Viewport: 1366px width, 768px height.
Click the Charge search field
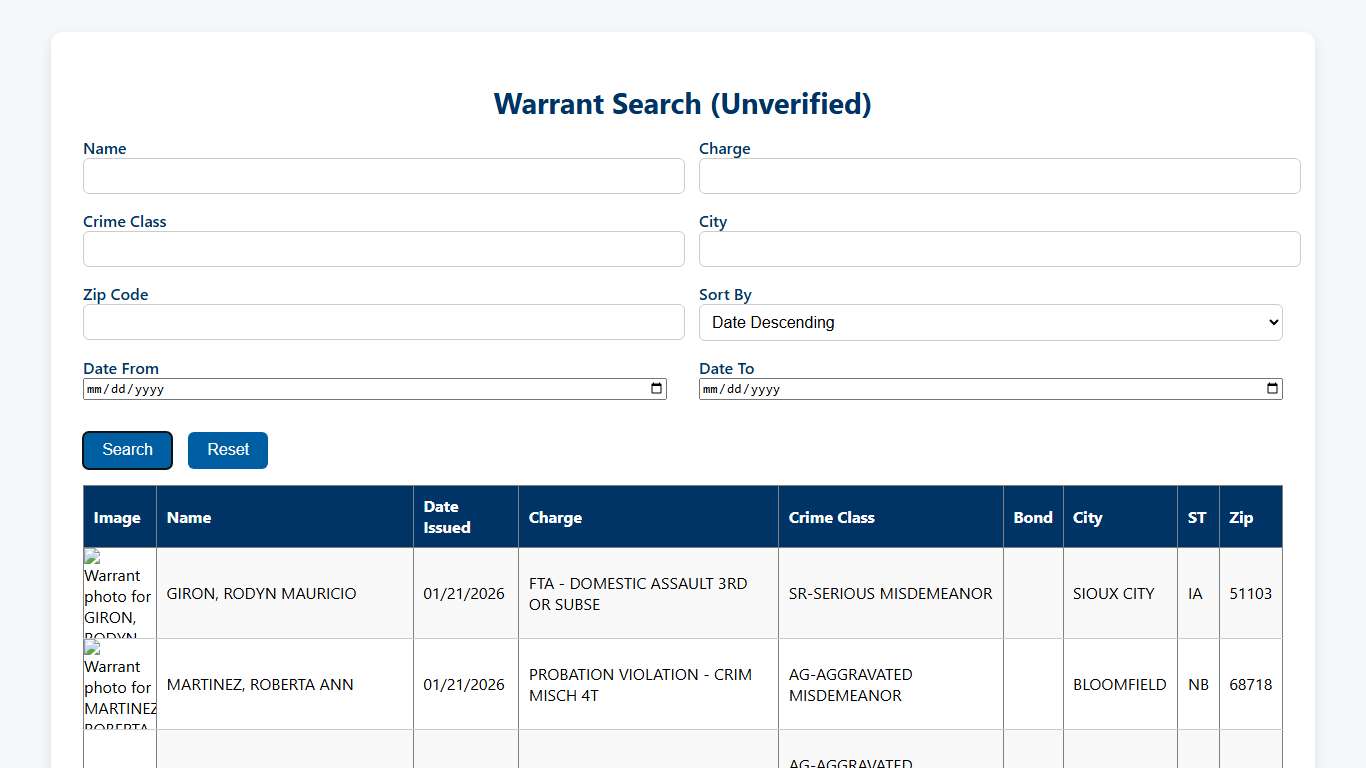(999, 176)
